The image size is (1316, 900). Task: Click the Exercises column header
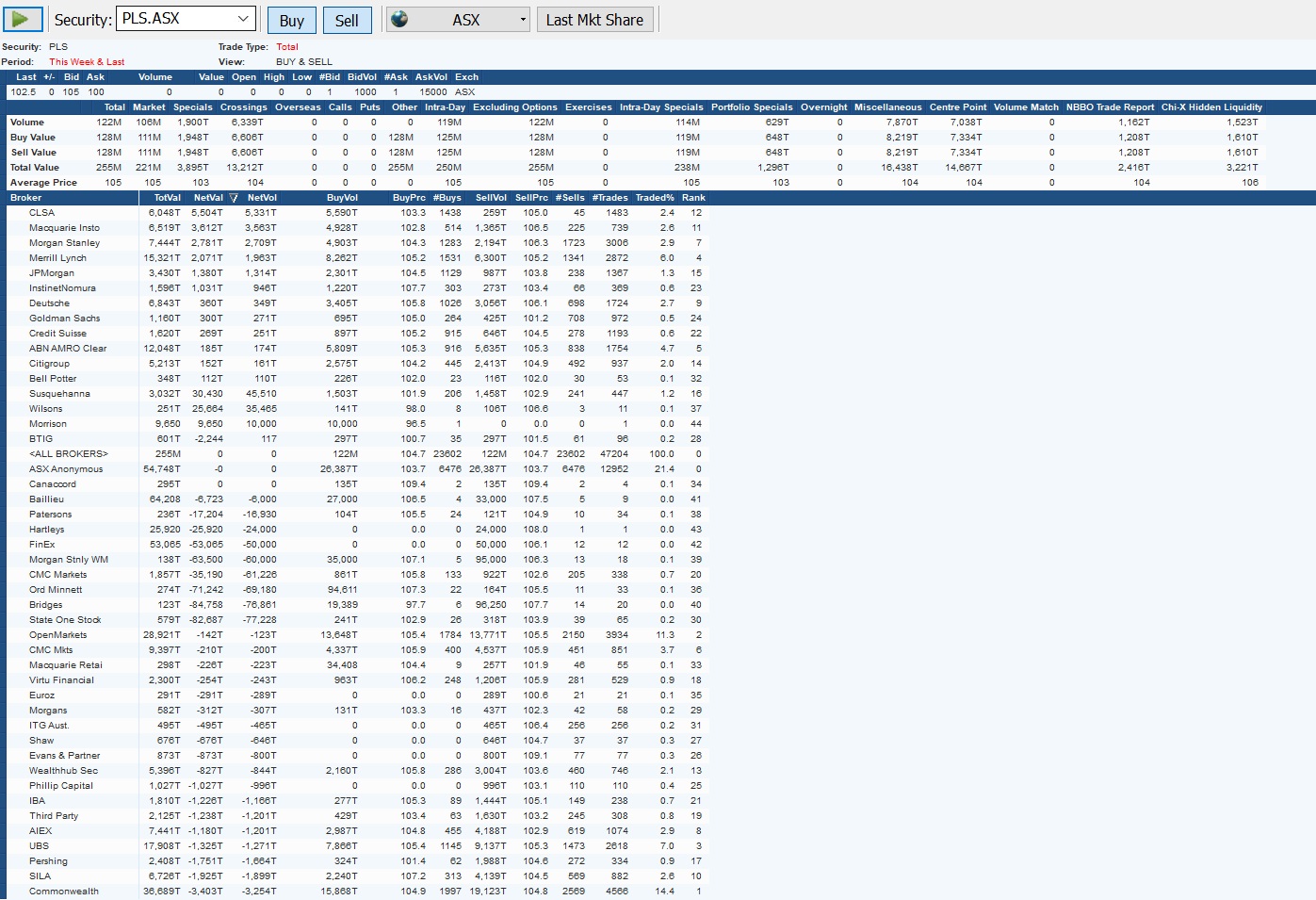tap(589, 107)
